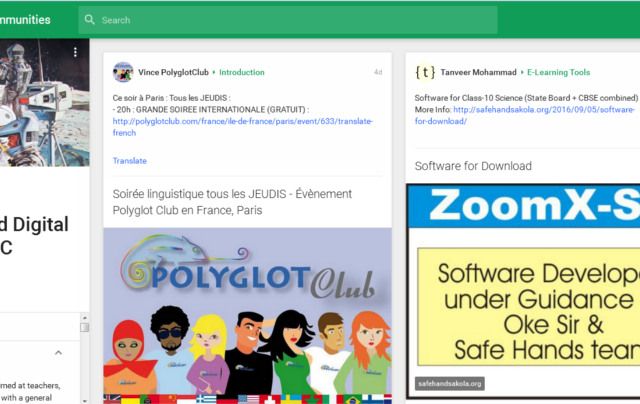
Task: Open Software for Download link title
Action: (x=473, y=166)
